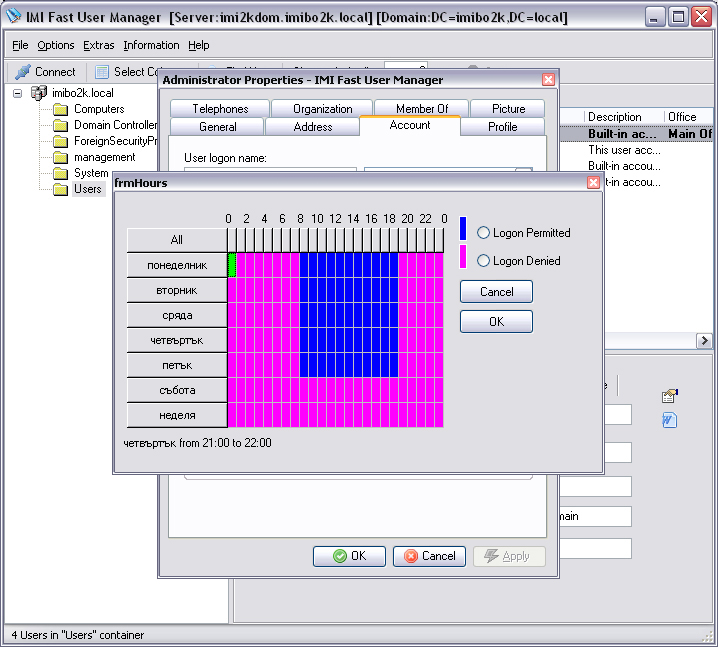Switch to the General tab

tap(218, 127)
